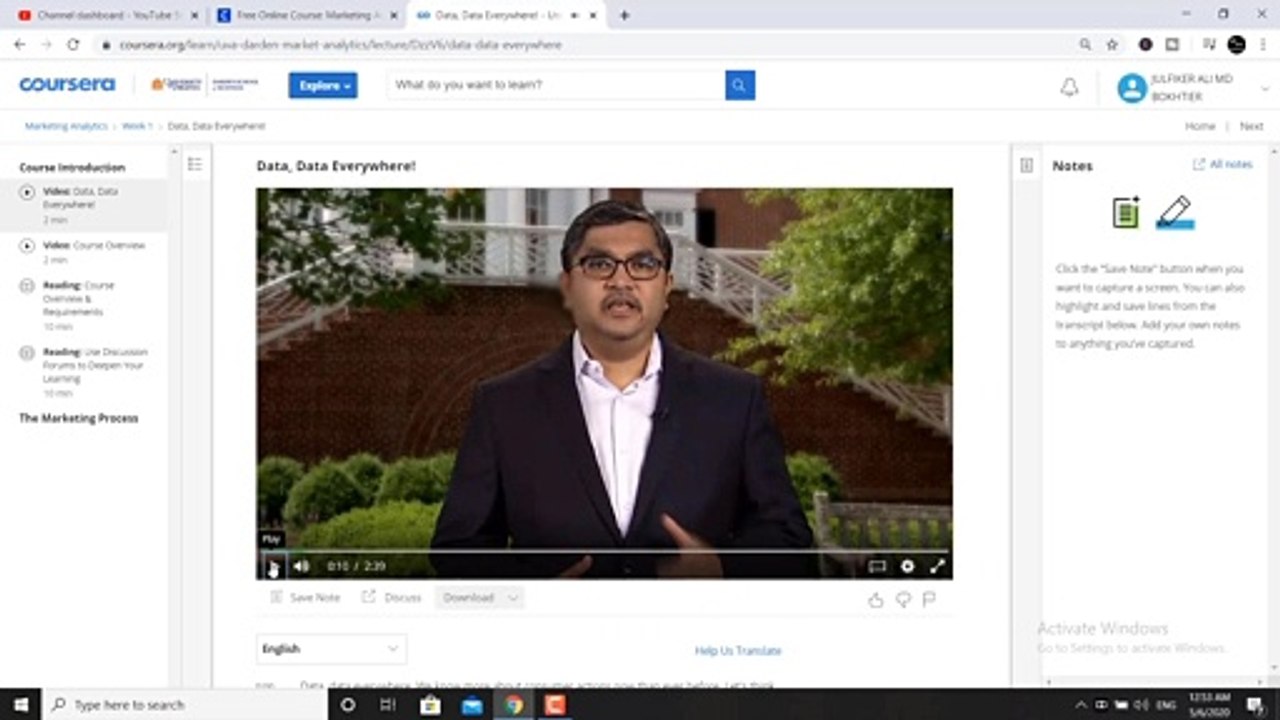This screenshot has width=1280, height=720.
Task: Click the search field 'What do you want to learn?'
Action: 556,85
